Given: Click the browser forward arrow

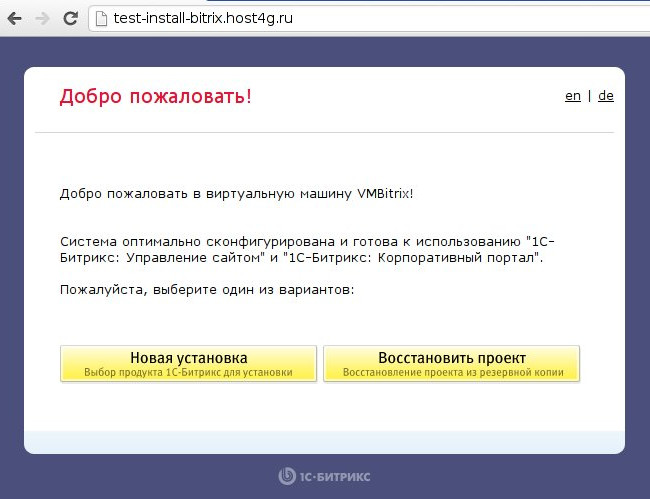Looking at the screenshot, I should point(42,18).
